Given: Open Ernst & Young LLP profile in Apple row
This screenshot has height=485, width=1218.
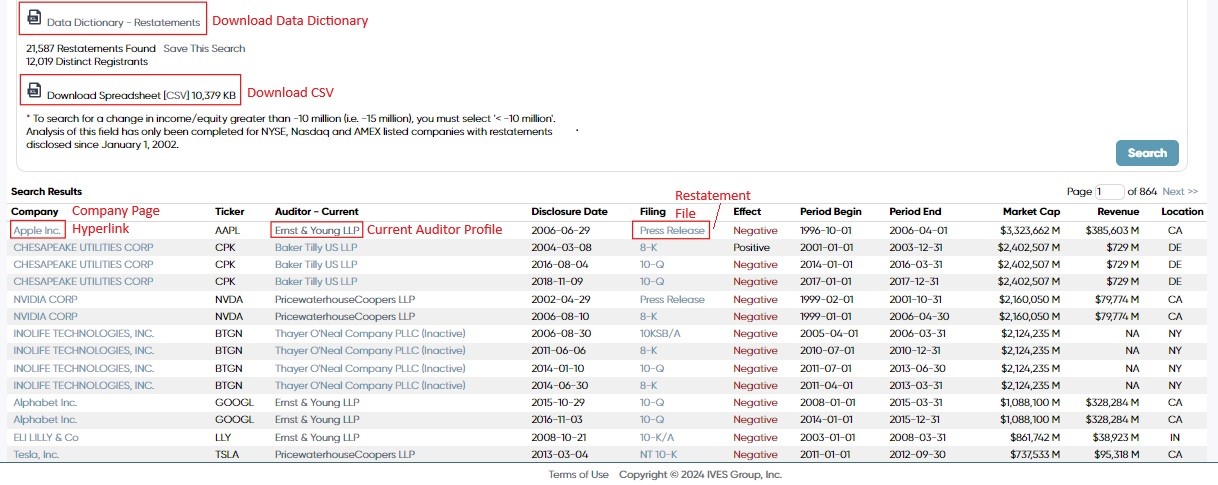Looking at the screenshot, I should (x=317, y=230).
